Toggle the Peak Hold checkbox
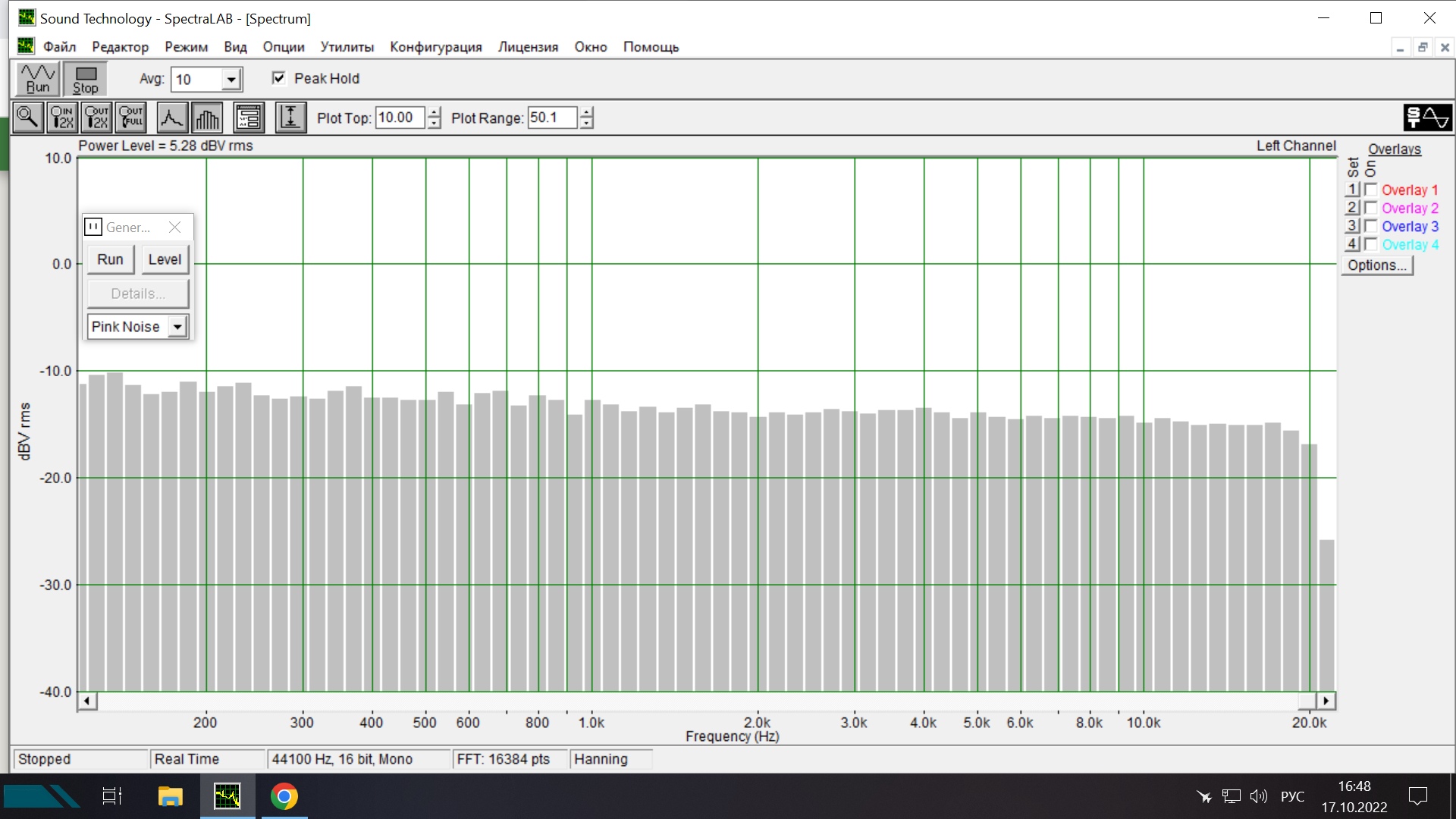The width and height of the screenshot is (1456, 819). click(x=279, y=78)
